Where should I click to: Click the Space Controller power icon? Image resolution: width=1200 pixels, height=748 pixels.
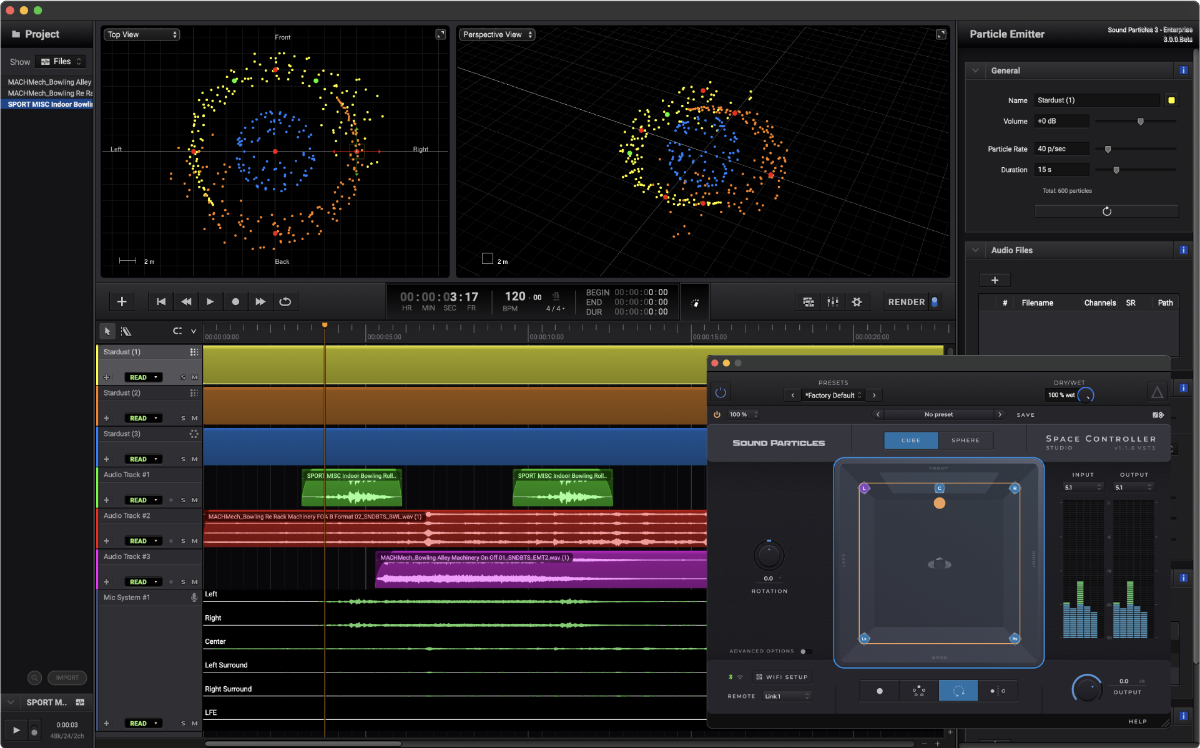[x=720, y=394]
